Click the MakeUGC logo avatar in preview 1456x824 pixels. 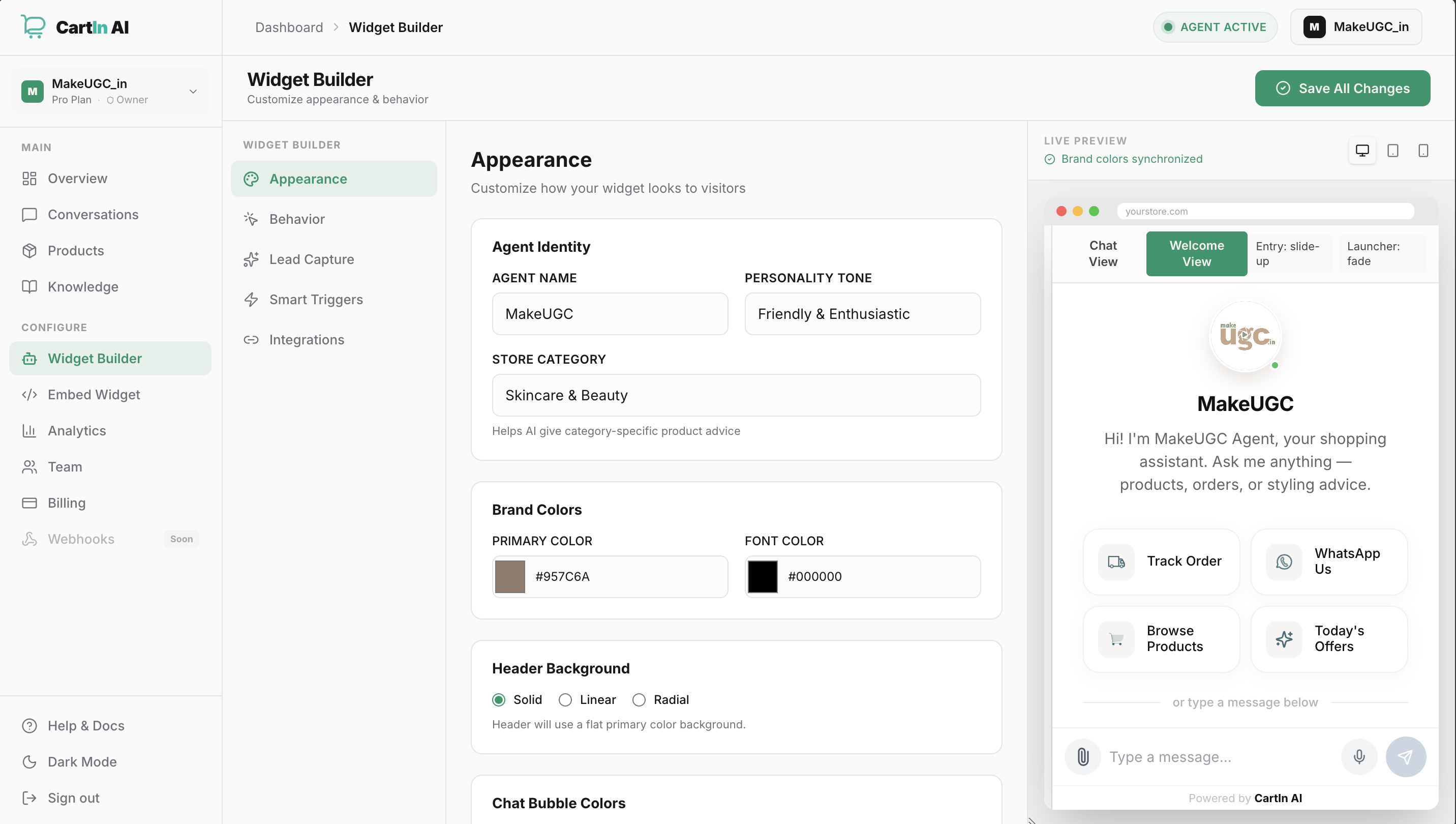(1245, 336)
